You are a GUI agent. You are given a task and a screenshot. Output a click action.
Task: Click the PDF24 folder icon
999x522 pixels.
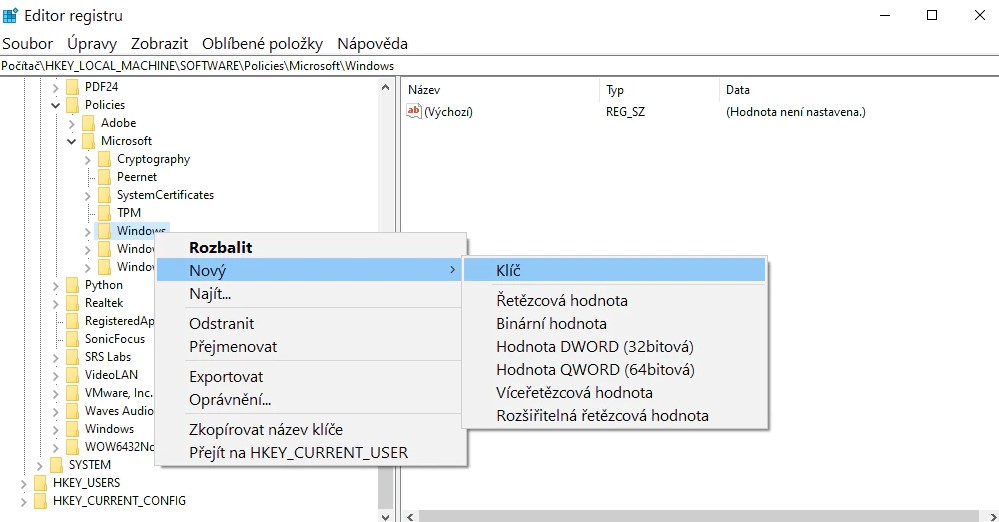(73, 87)
